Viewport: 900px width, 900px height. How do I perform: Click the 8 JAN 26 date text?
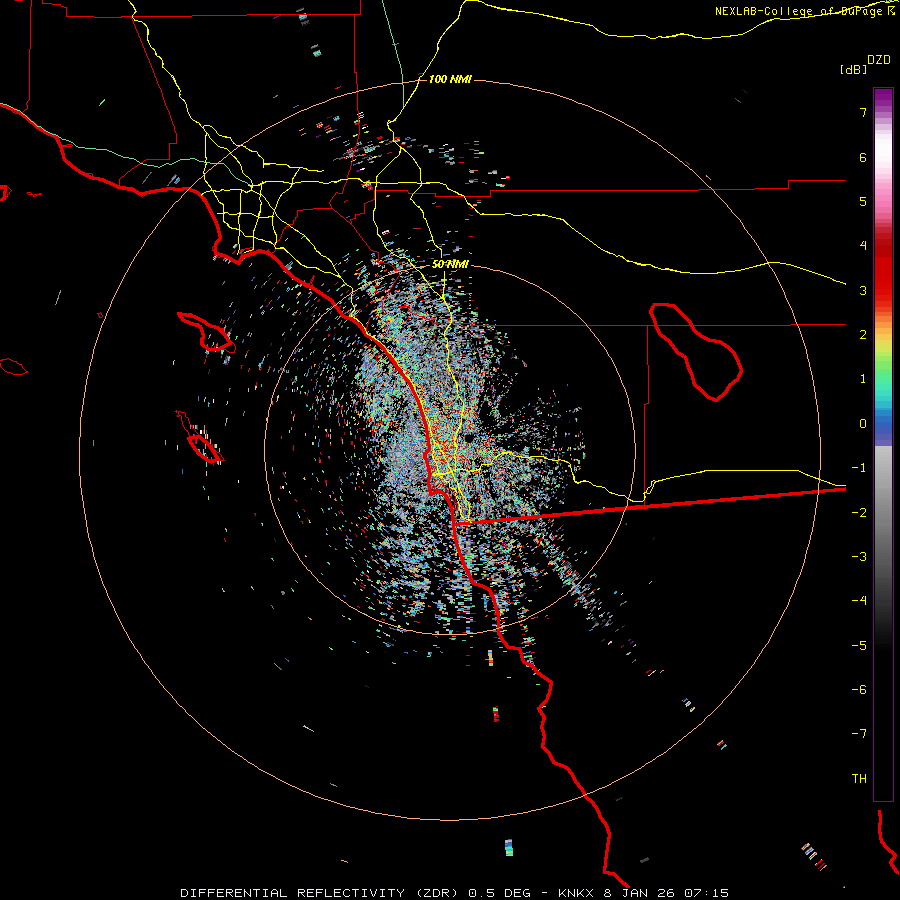[641, 893]
